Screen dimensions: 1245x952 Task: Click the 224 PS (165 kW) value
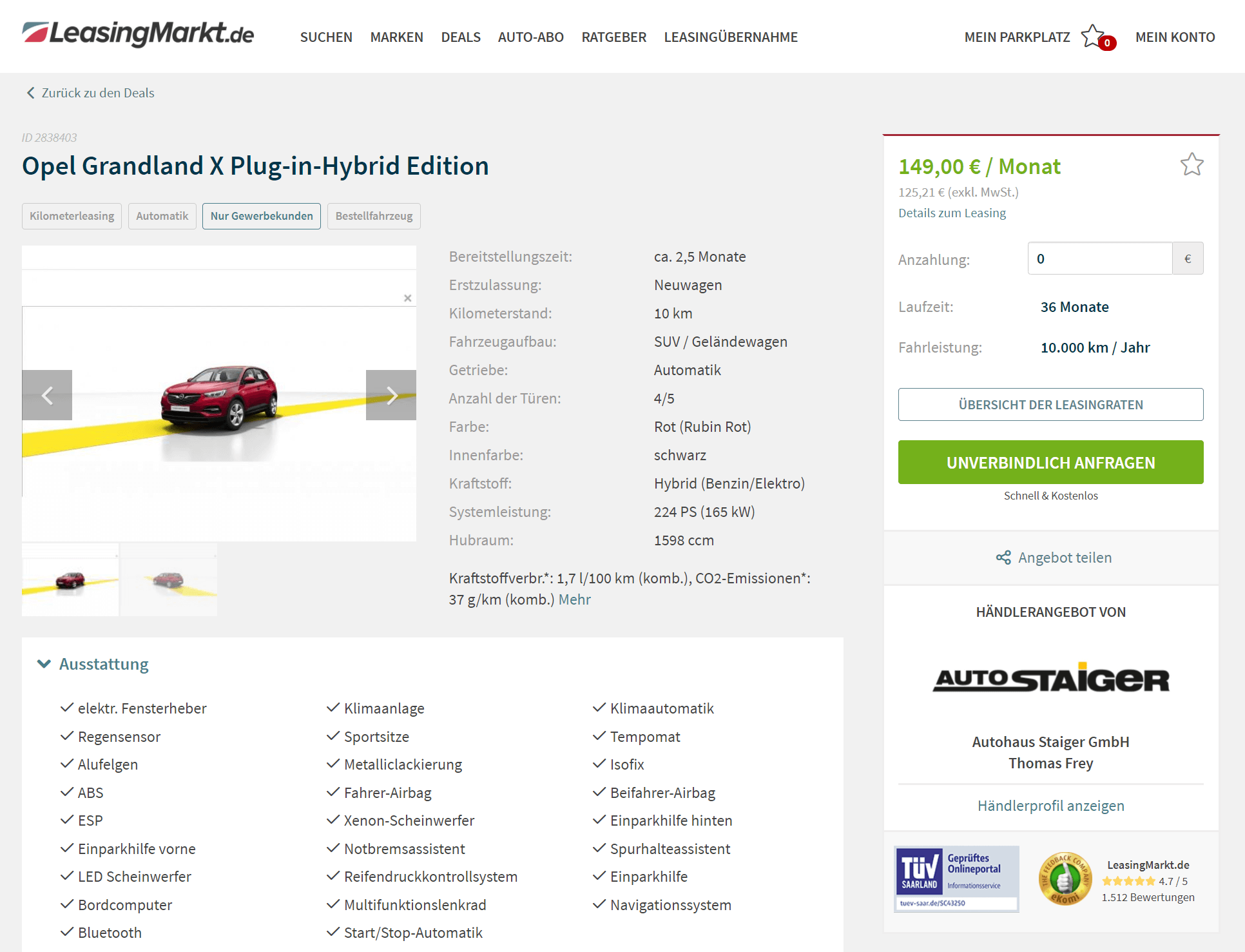pos(704,512)
